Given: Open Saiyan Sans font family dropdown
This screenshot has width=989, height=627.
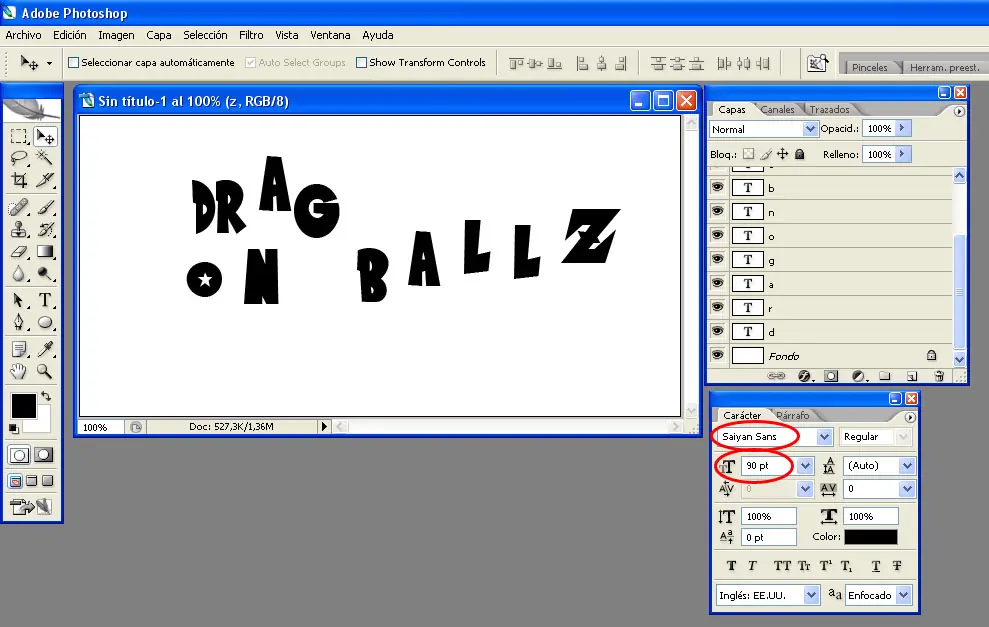Looking at the screenshot, I should (x=824, y=437).
